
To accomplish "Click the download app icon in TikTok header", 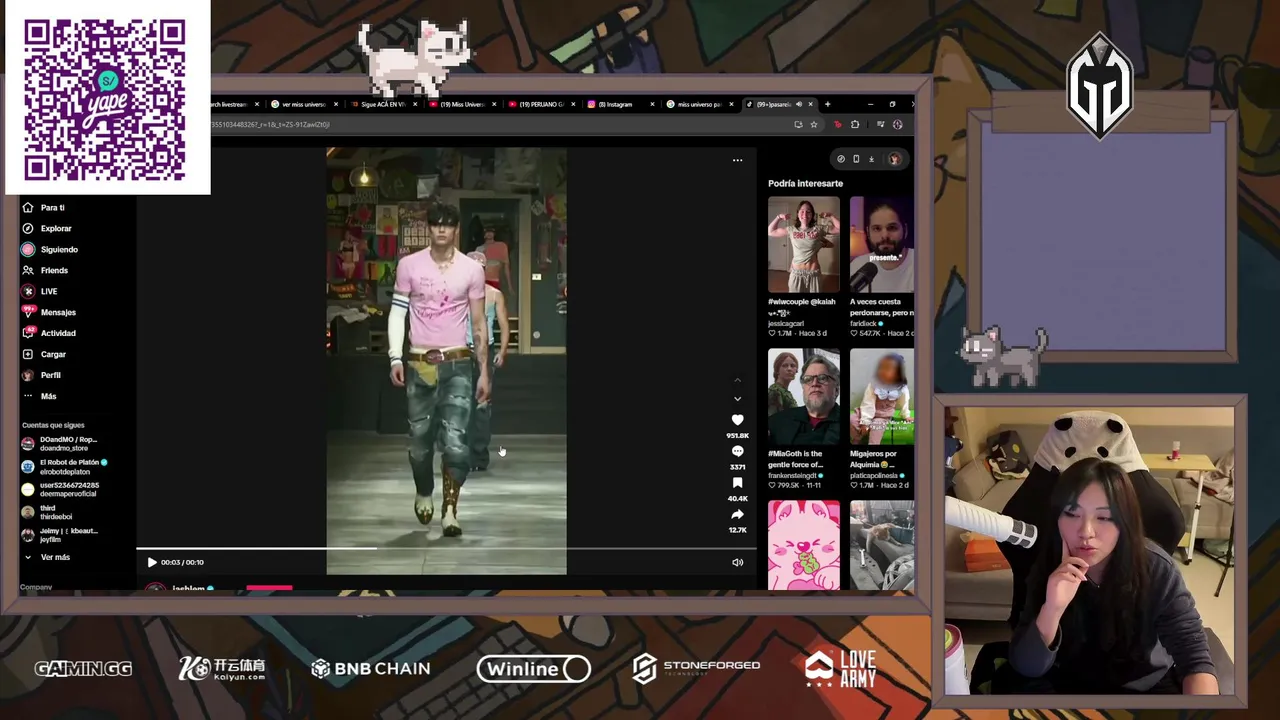I will click(871, 159).
